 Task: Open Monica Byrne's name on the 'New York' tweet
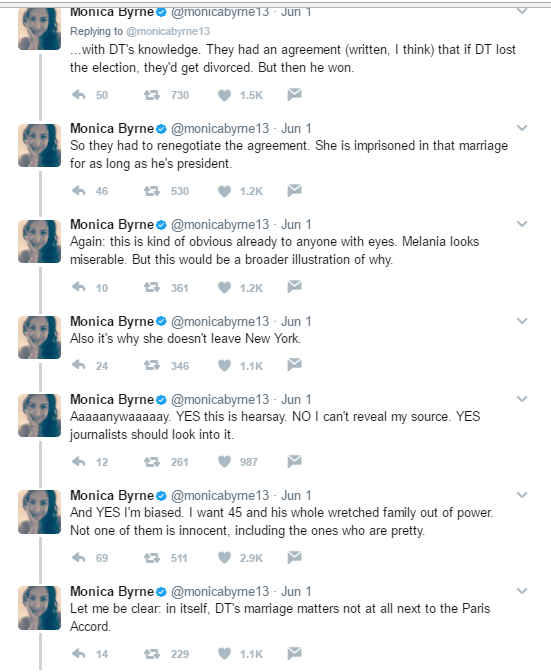pyautogui.click(x=112, y=321)
